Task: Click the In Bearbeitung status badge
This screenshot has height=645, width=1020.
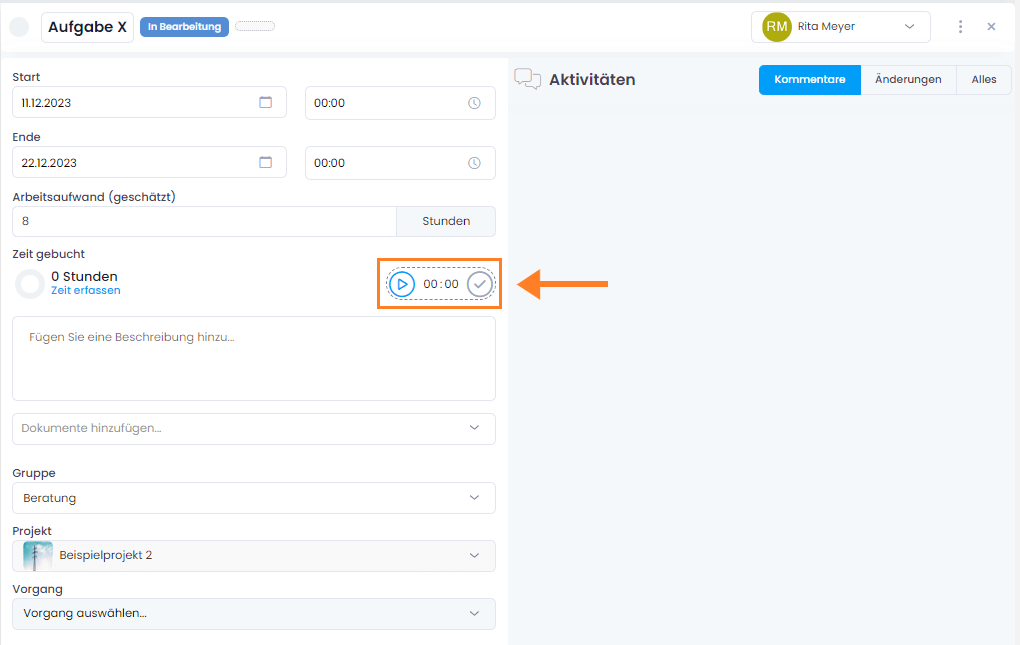Action: [184, 27]
